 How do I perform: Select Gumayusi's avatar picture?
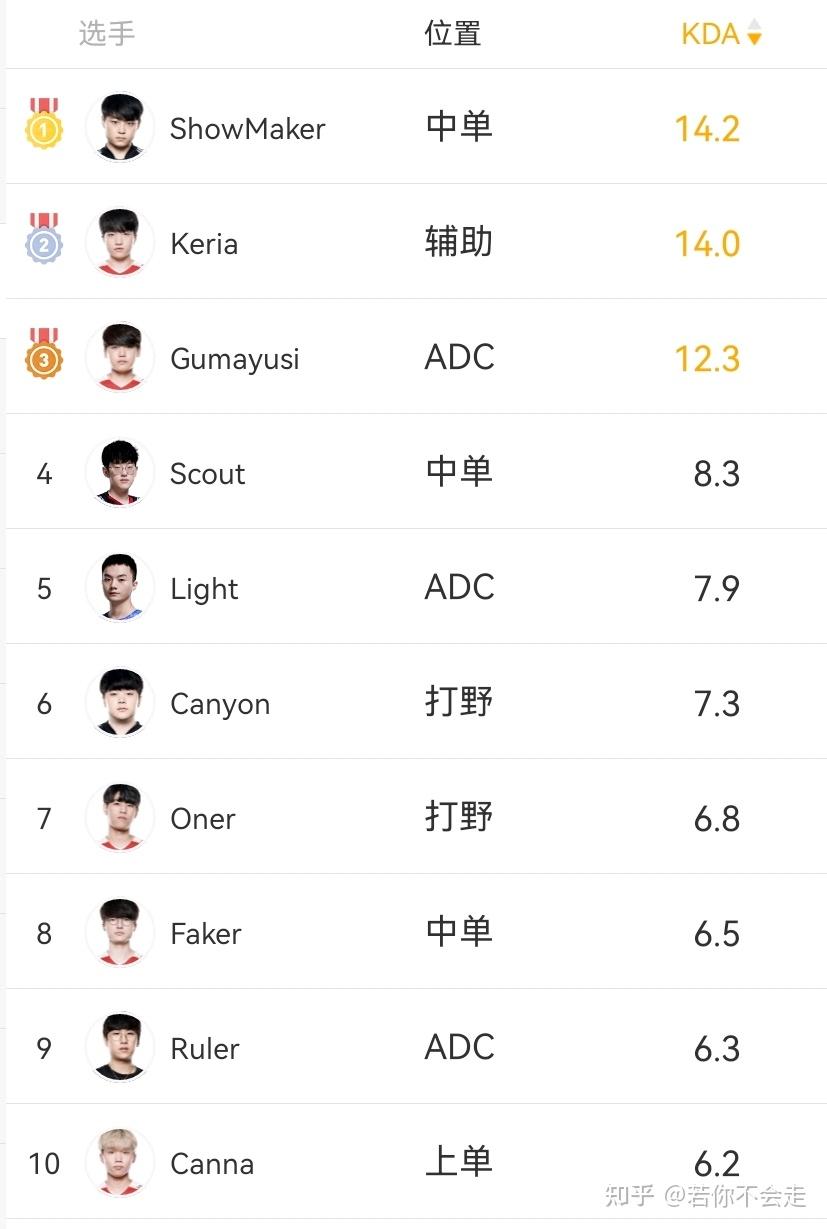pos(120,357)
